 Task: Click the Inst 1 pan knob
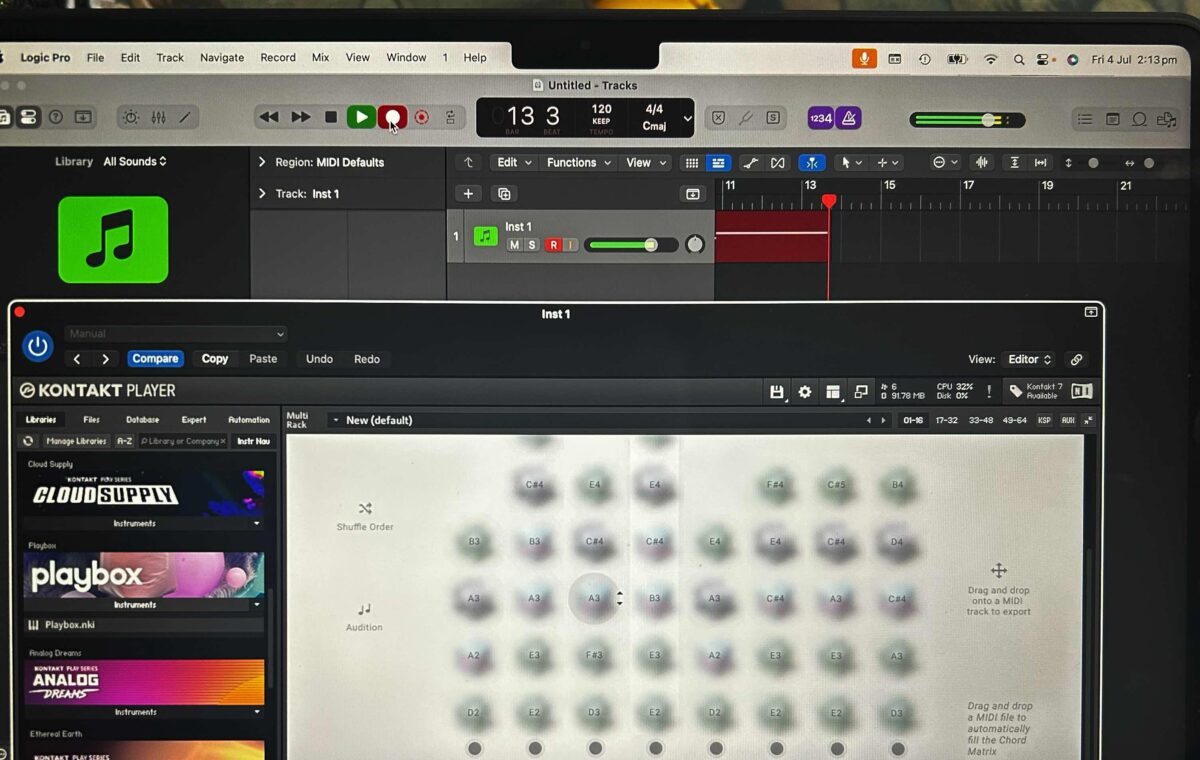click(694, 244)
